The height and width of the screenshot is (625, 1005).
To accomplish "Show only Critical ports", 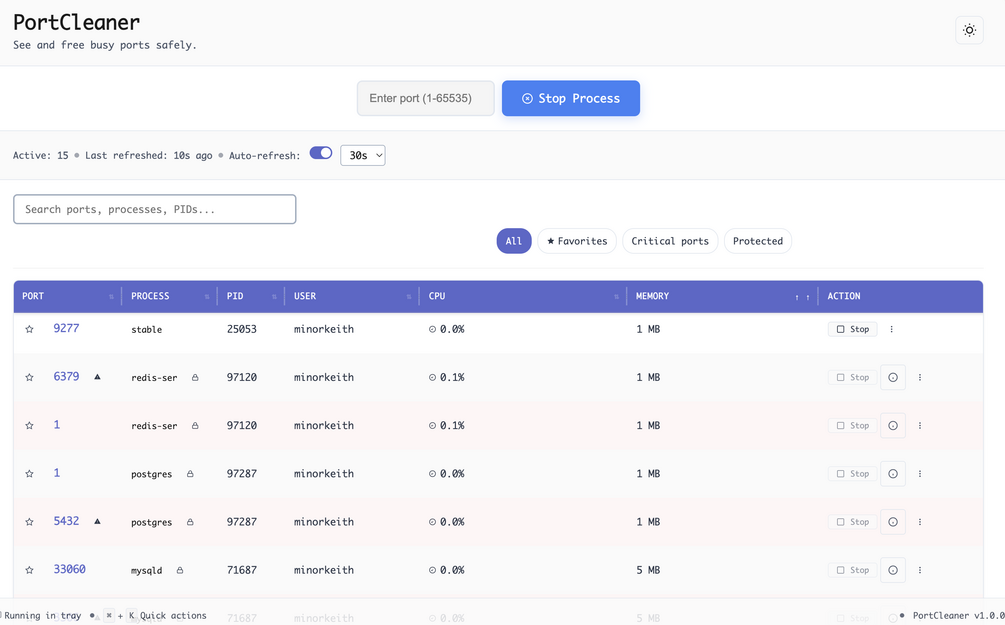I will click(x=670, y=241).
